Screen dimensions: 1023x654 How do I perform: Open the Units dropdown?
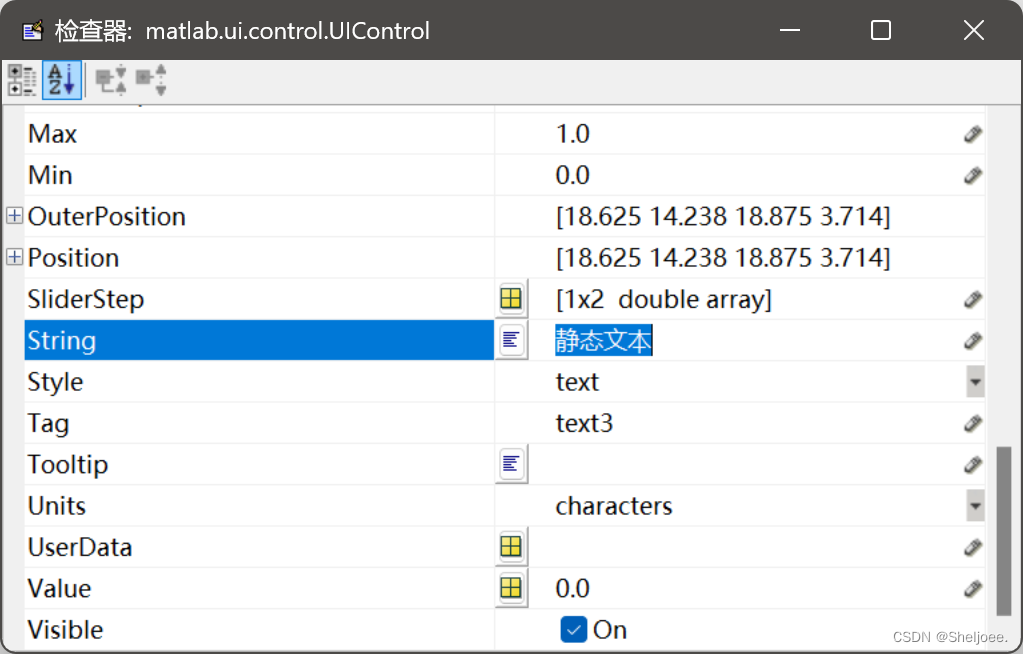(975, 506)
